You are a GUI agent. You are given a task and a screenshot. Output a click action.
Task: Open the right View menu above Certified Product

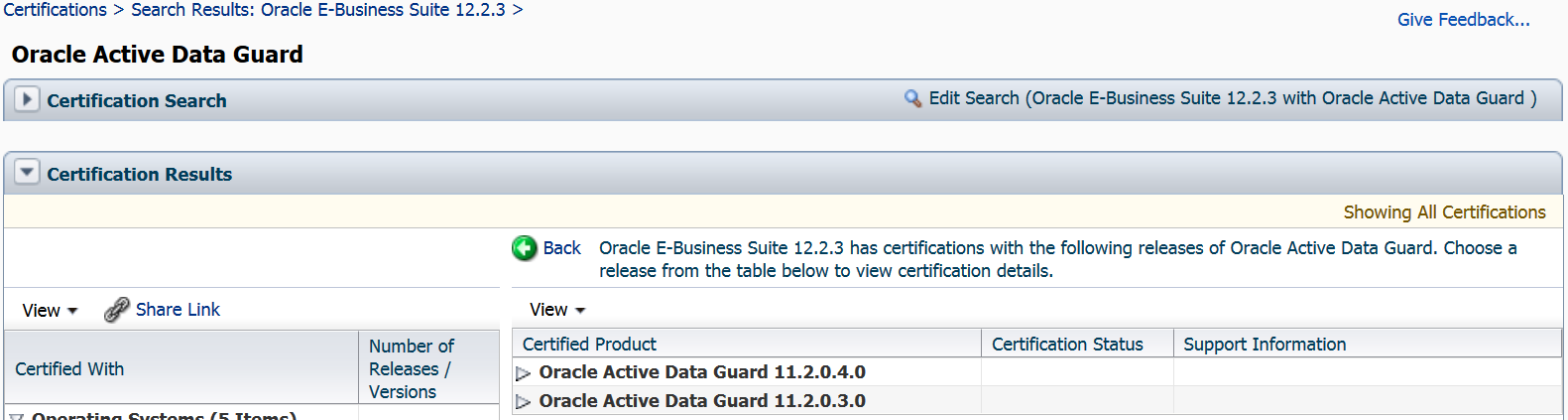pyautogui.click(x=557, y=310)
